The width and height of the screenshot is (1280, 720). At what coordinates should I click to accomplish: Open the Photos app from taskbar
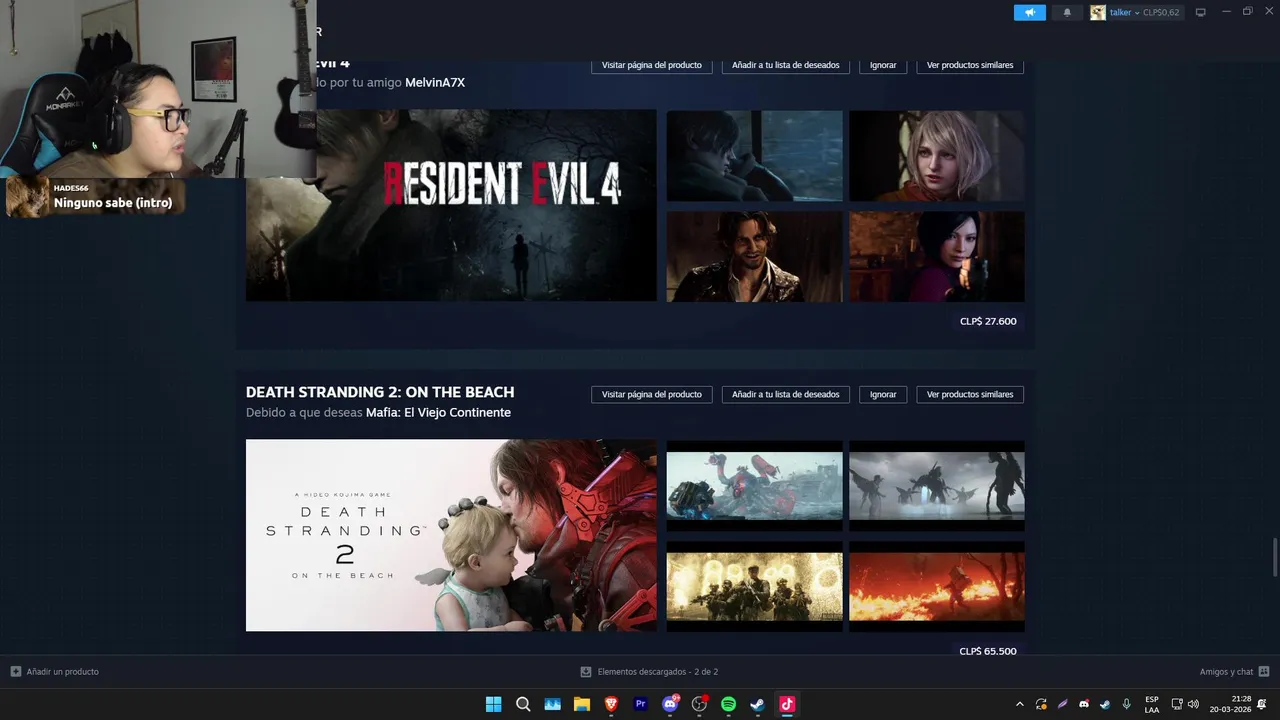pyautogui.click(x=552, y=704)
